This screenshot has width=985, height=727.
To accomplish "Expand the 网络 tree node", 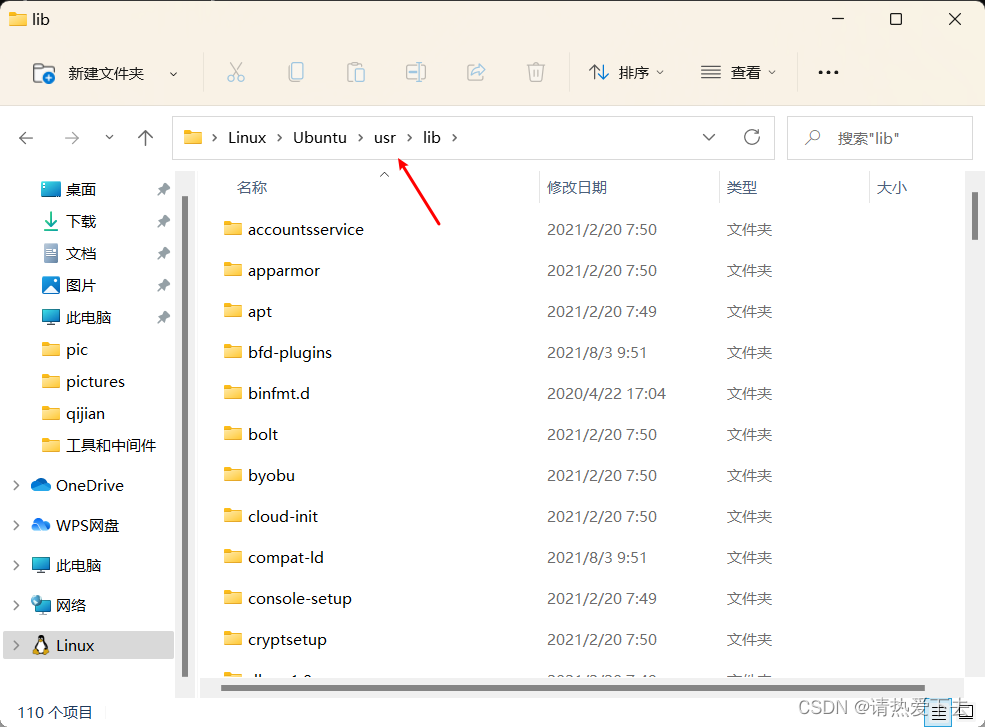I will pyautogui.click(x=16, y=605).
